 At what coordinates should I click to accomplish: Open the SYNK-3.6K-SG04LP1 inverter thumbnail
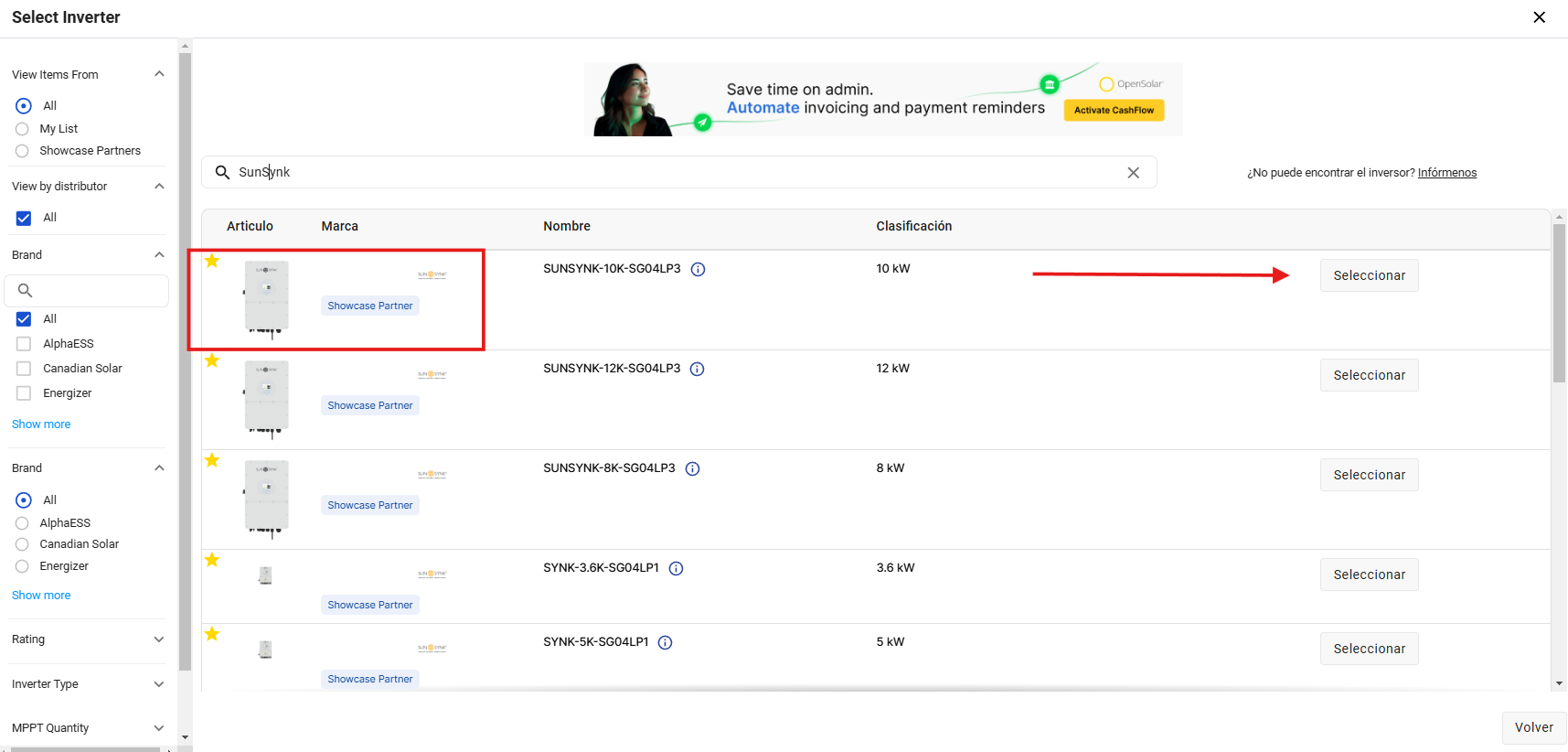pyautogui.click(x=265, y=575)
